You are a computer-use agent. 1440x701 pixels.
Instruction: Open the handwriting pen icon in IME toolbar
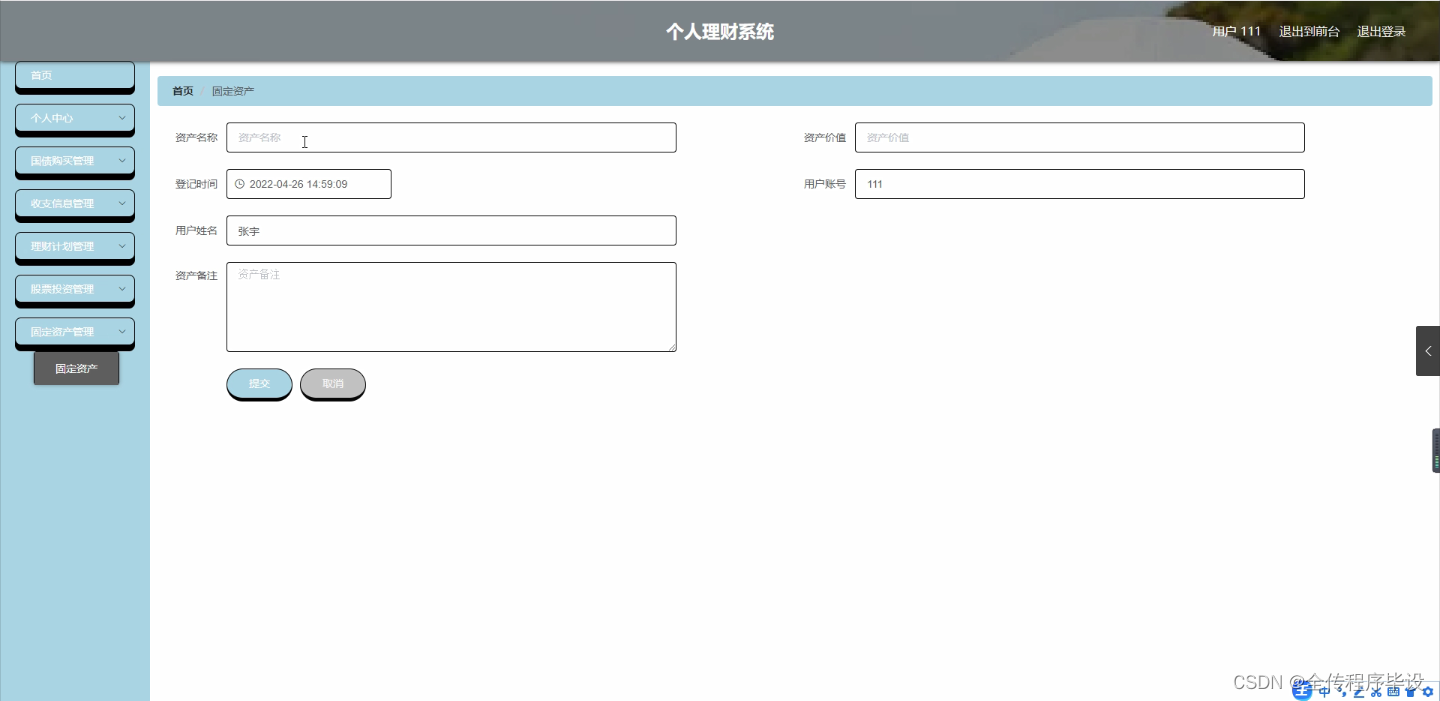click(1357, 691)
